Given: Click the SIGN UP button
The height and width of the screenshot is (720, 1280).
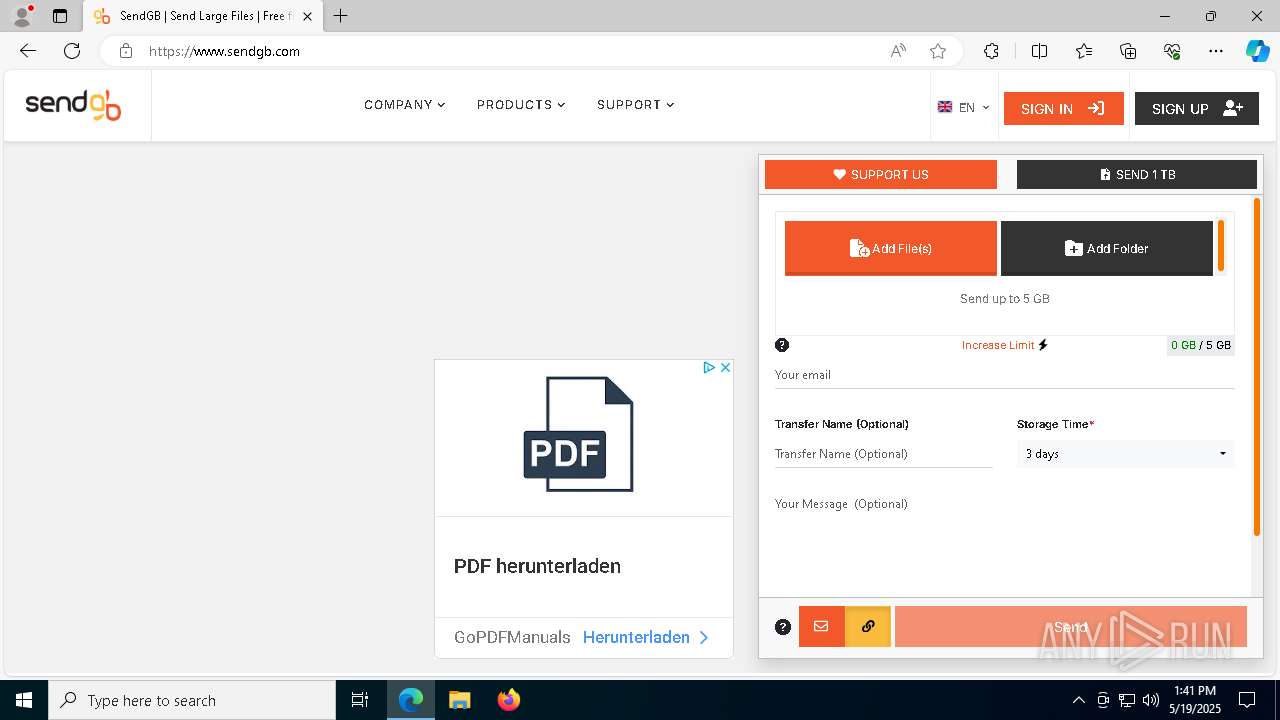Looking at the screenshot, I should [1197, 109].
